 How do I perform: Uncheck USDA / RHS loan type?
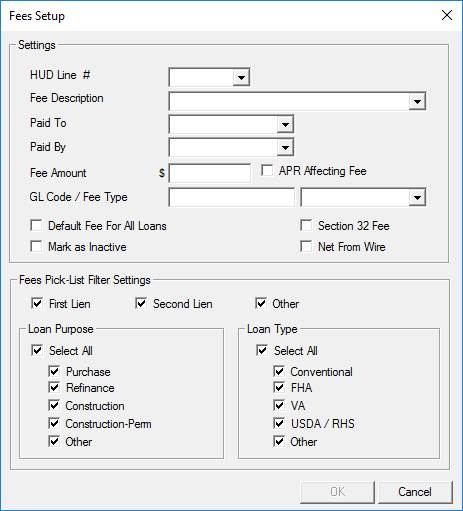(x=279, y=423)
